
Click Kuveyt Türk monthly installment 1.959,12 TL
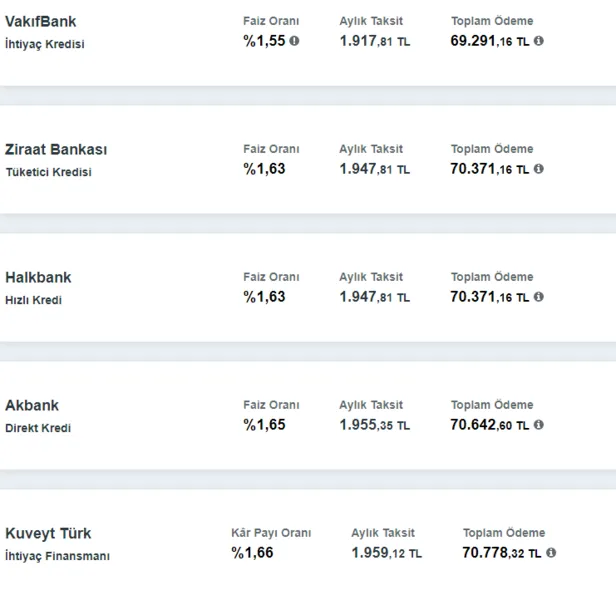(386, 553)
